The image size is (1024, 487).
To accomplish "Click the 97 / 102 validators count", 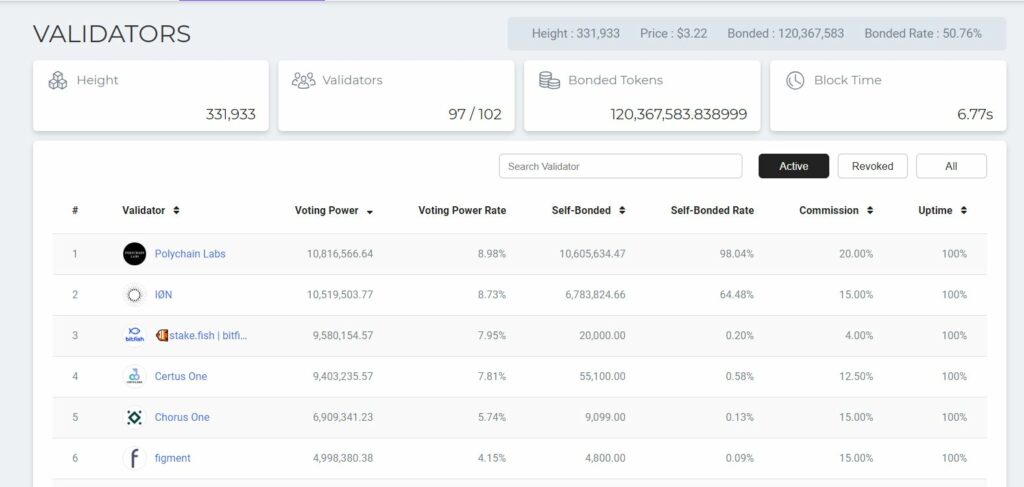I will point(475,115).
